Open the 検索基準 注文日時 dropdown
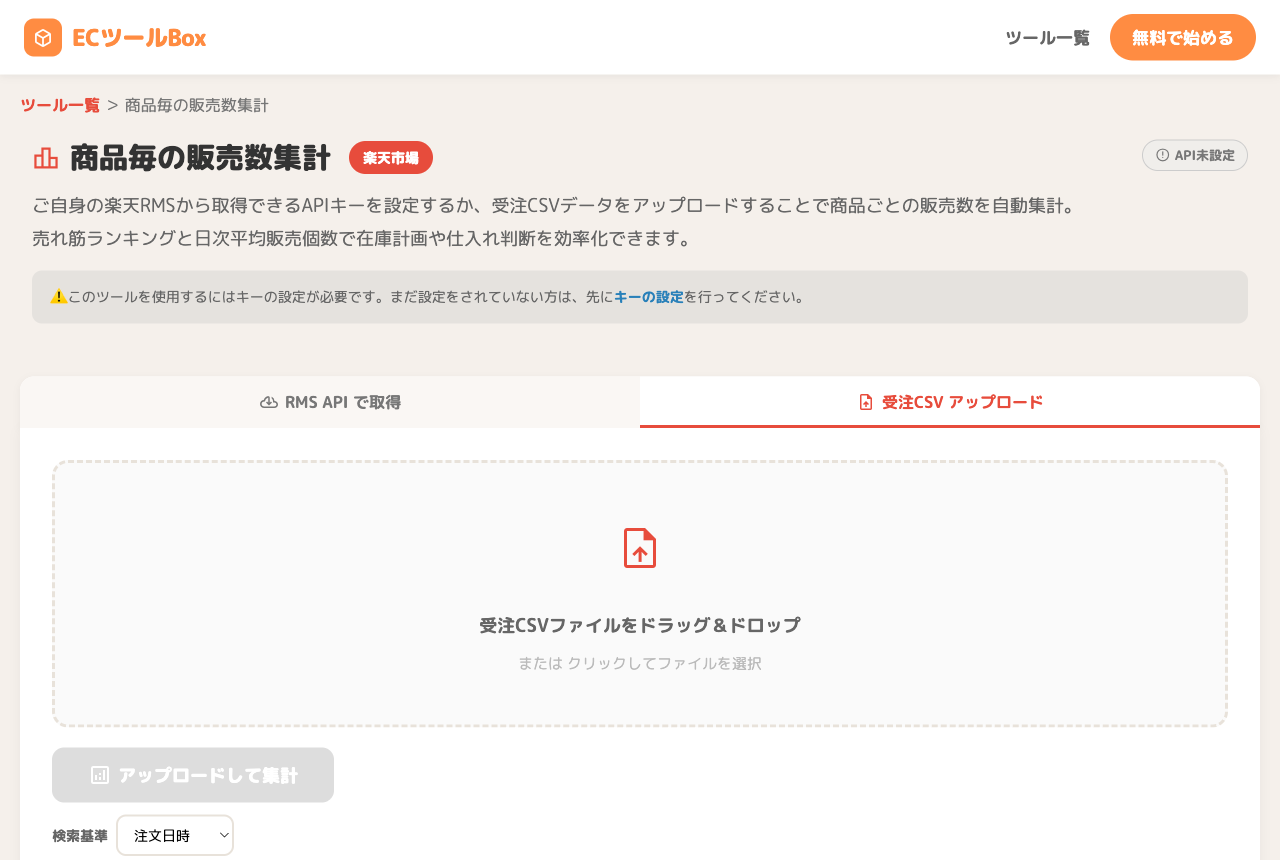The width and height of the screenshot is (1280, 860). click(x=175, y=835)
